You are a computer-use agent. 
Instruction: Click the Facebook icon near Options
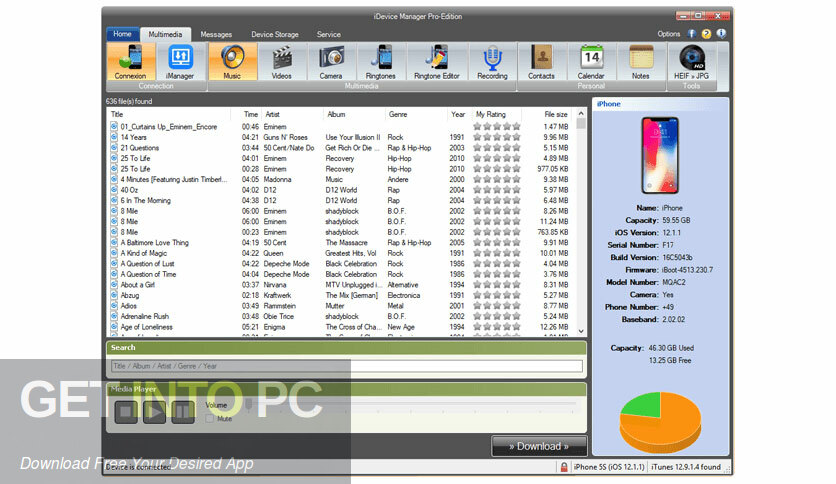(692, 34)
